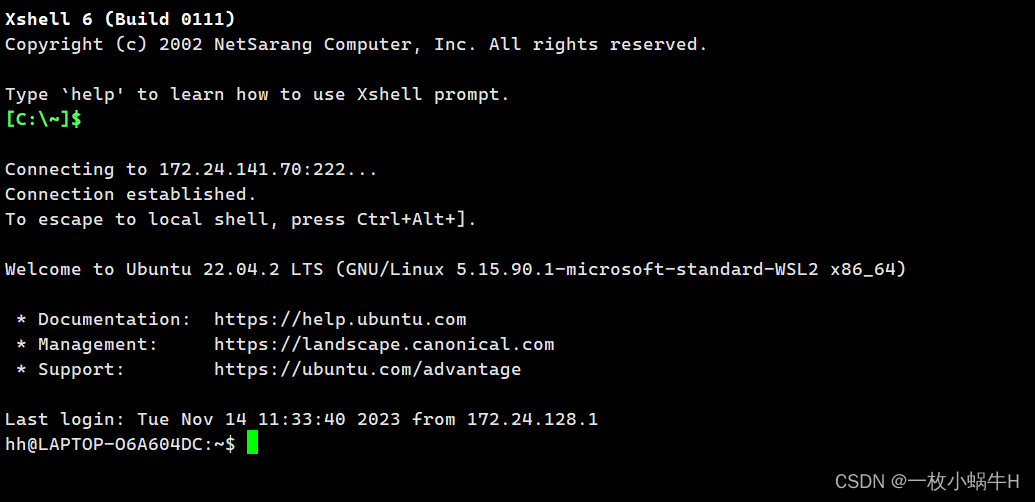Click the last login source IP 172.24.128.1
The height and width of the screenshot is (502, 1035).
pos(533,420)
